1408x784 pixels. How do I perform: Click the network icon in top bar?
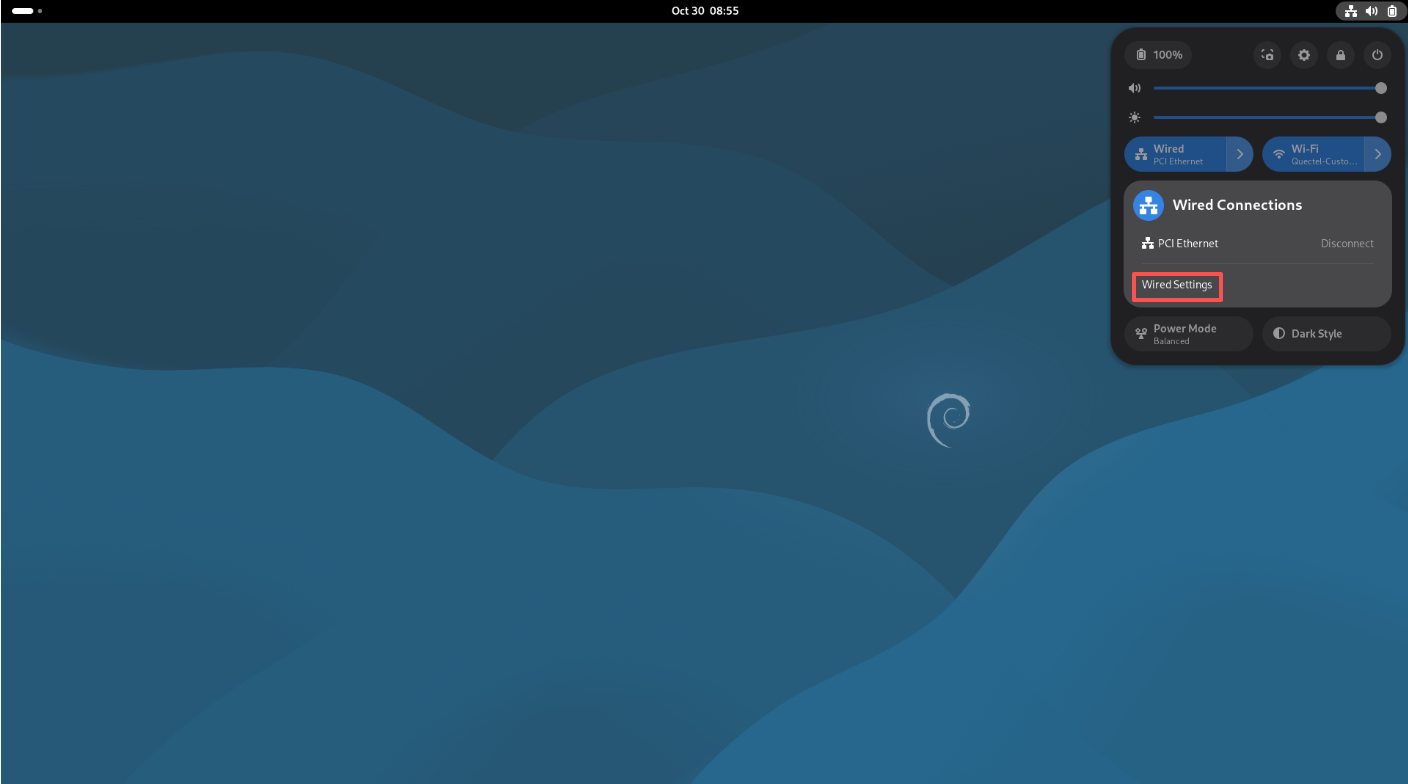tap(1351, 11)
